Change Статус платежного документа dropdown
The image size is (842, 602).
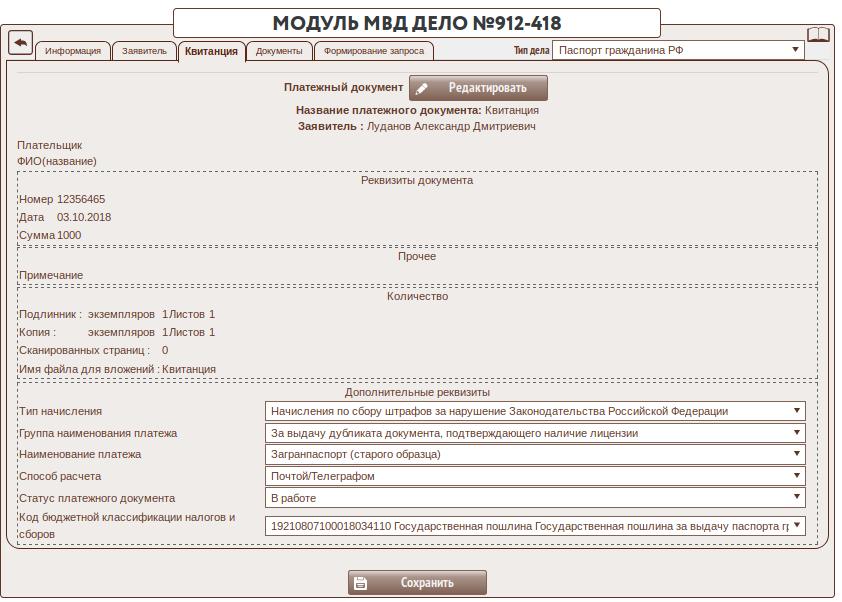coord(535,497)
